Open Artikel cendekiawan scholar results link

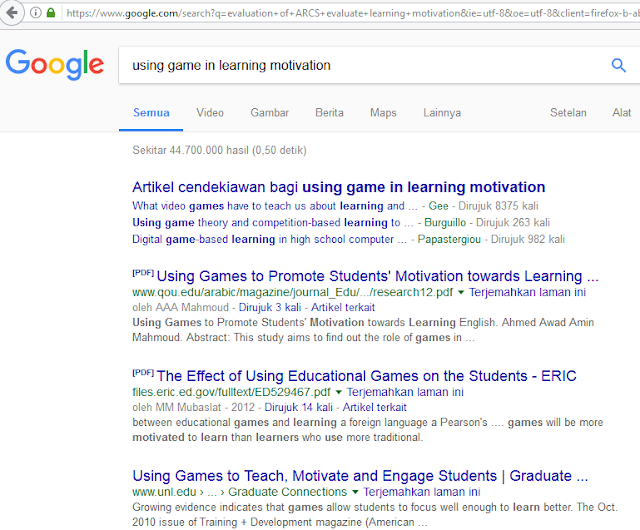[339, 187]
